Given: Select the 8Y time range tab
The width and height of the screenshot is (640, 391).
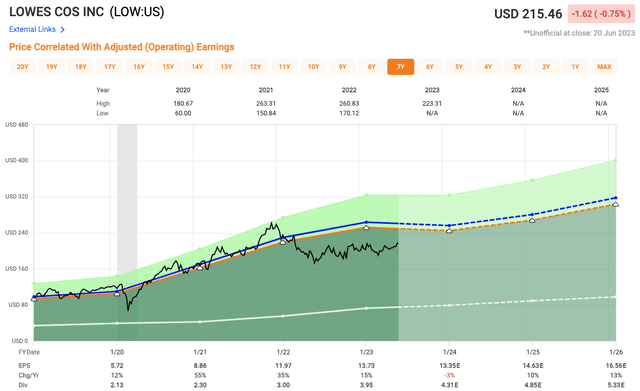Looking at the screenshot, I should click(371, 67).
